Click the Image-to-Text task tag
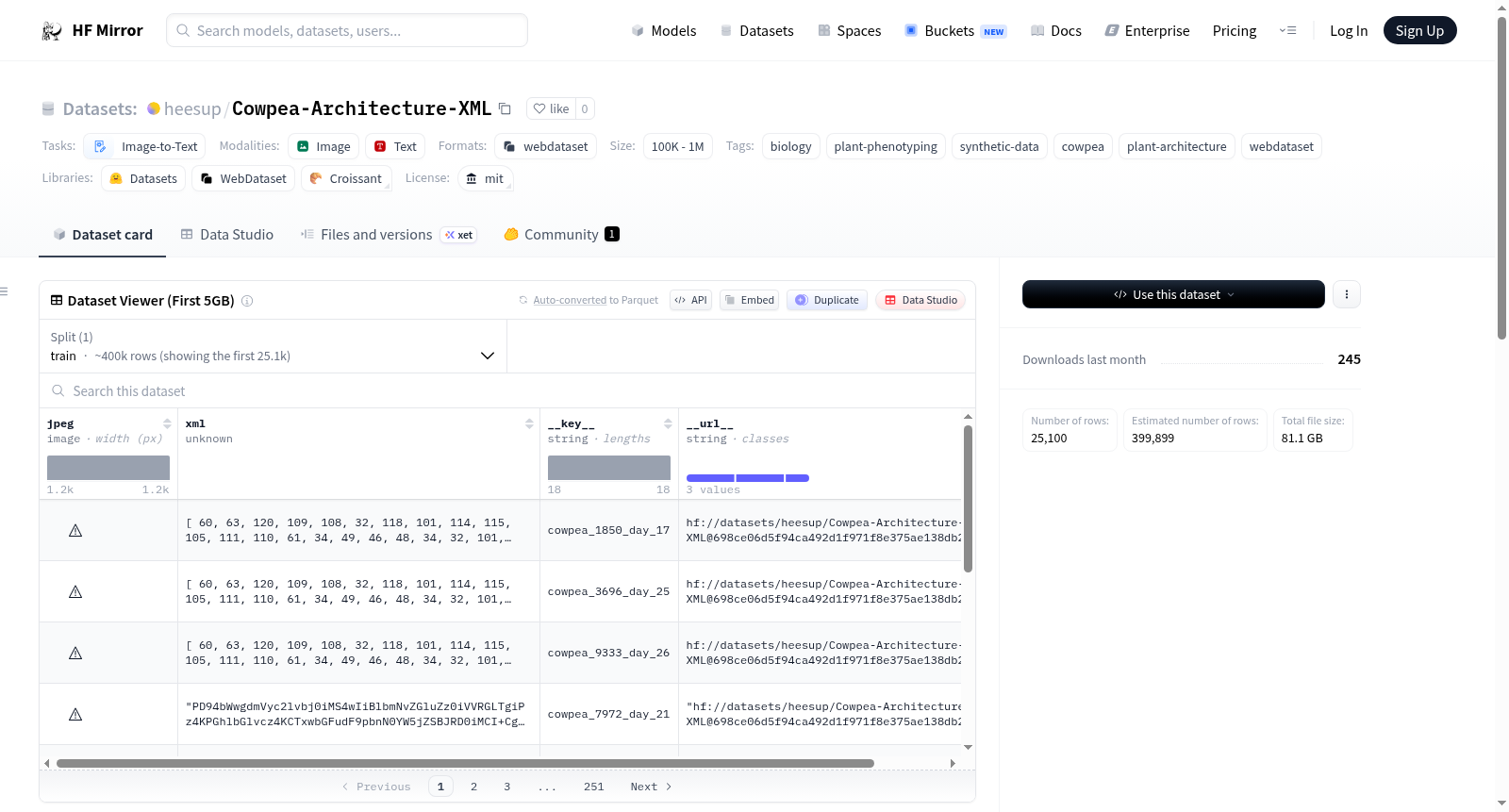The image size is (1509, 812). click(144, 146)
